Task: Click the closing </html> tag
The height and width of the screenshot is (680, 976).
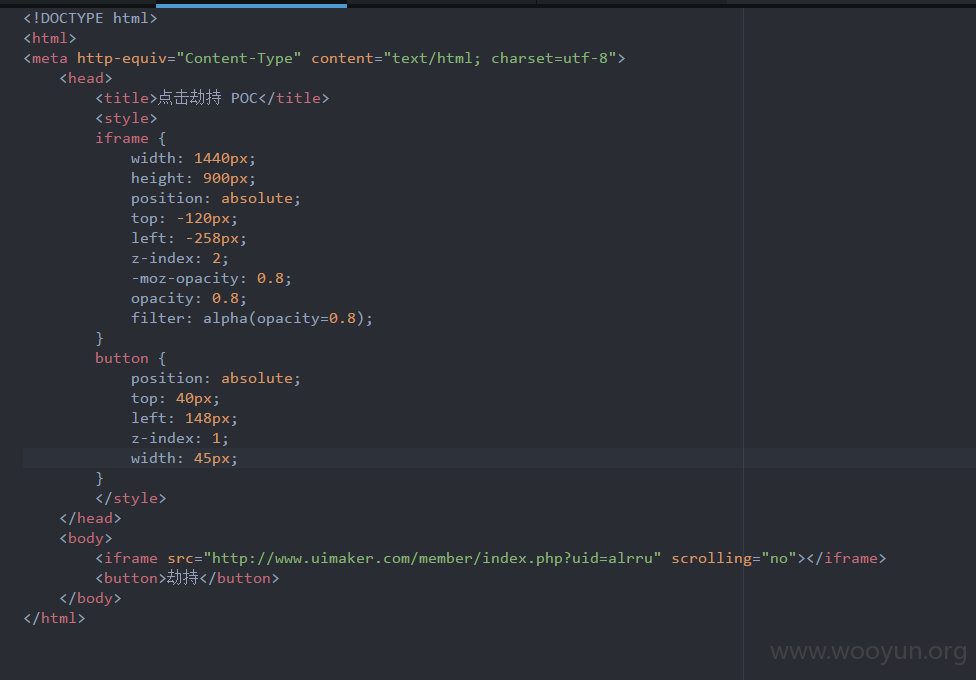Action: [54, 618]
